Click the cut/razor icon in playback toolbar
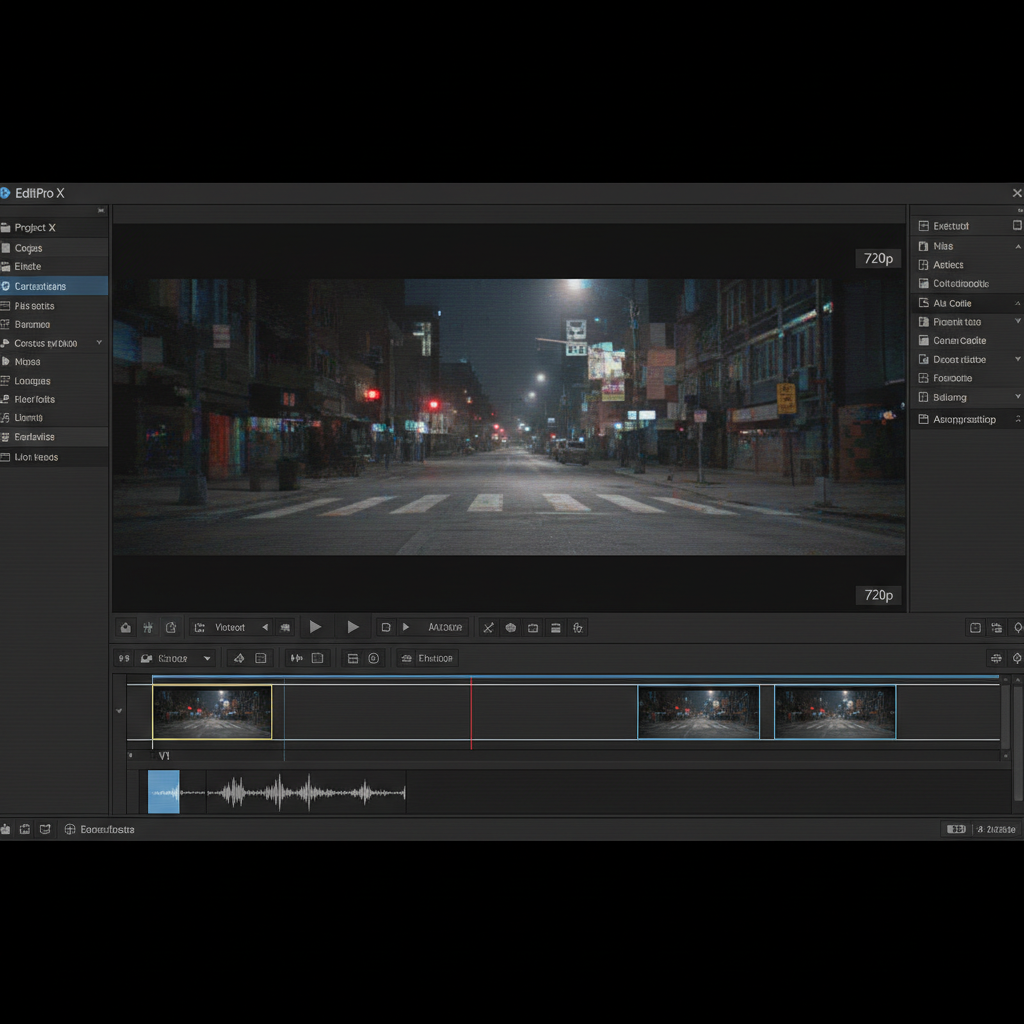Screen dimensions: 1024x1024 click(488, 628)
